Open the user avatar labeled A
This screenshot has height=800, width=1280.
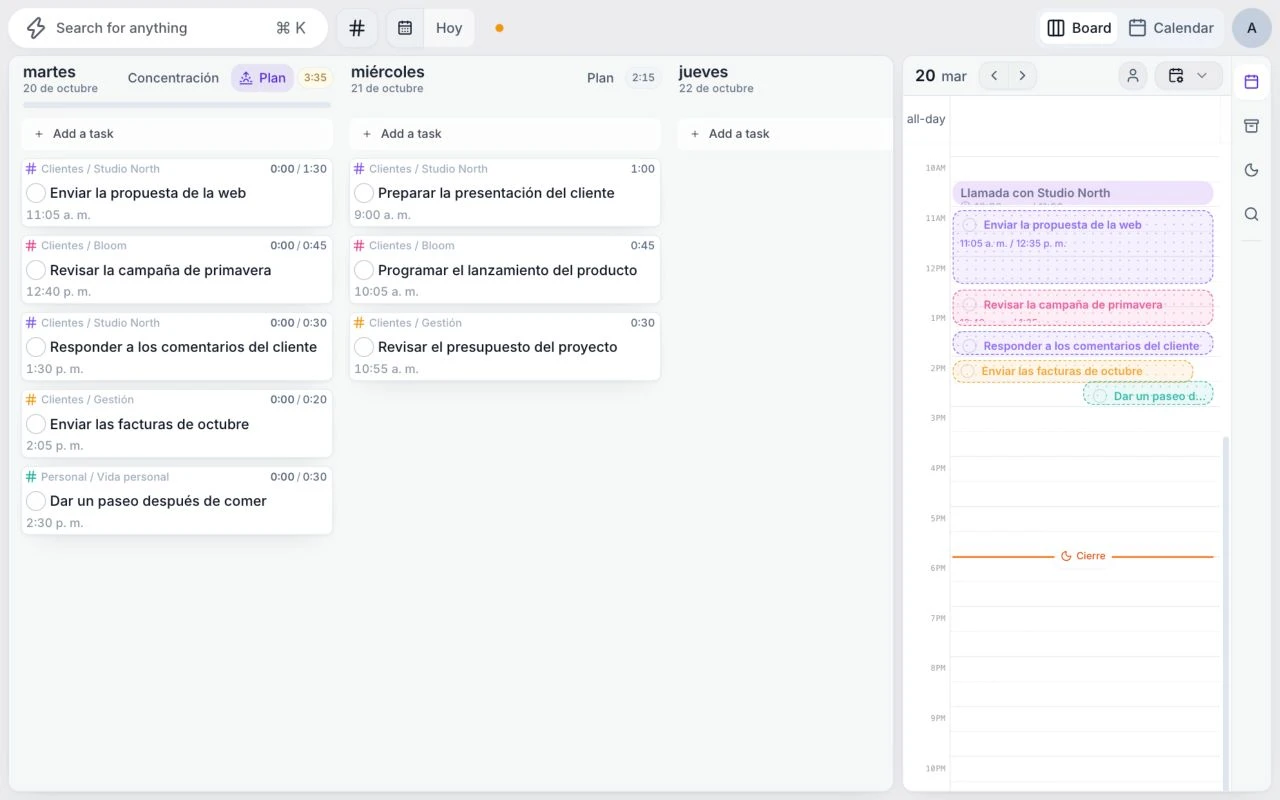pyautogui.click(x=1251, y=28)
